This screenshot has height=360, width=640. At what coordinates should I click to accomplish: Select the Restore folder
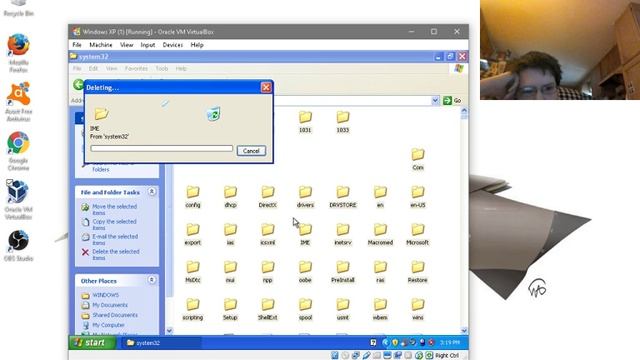point(418,271)
